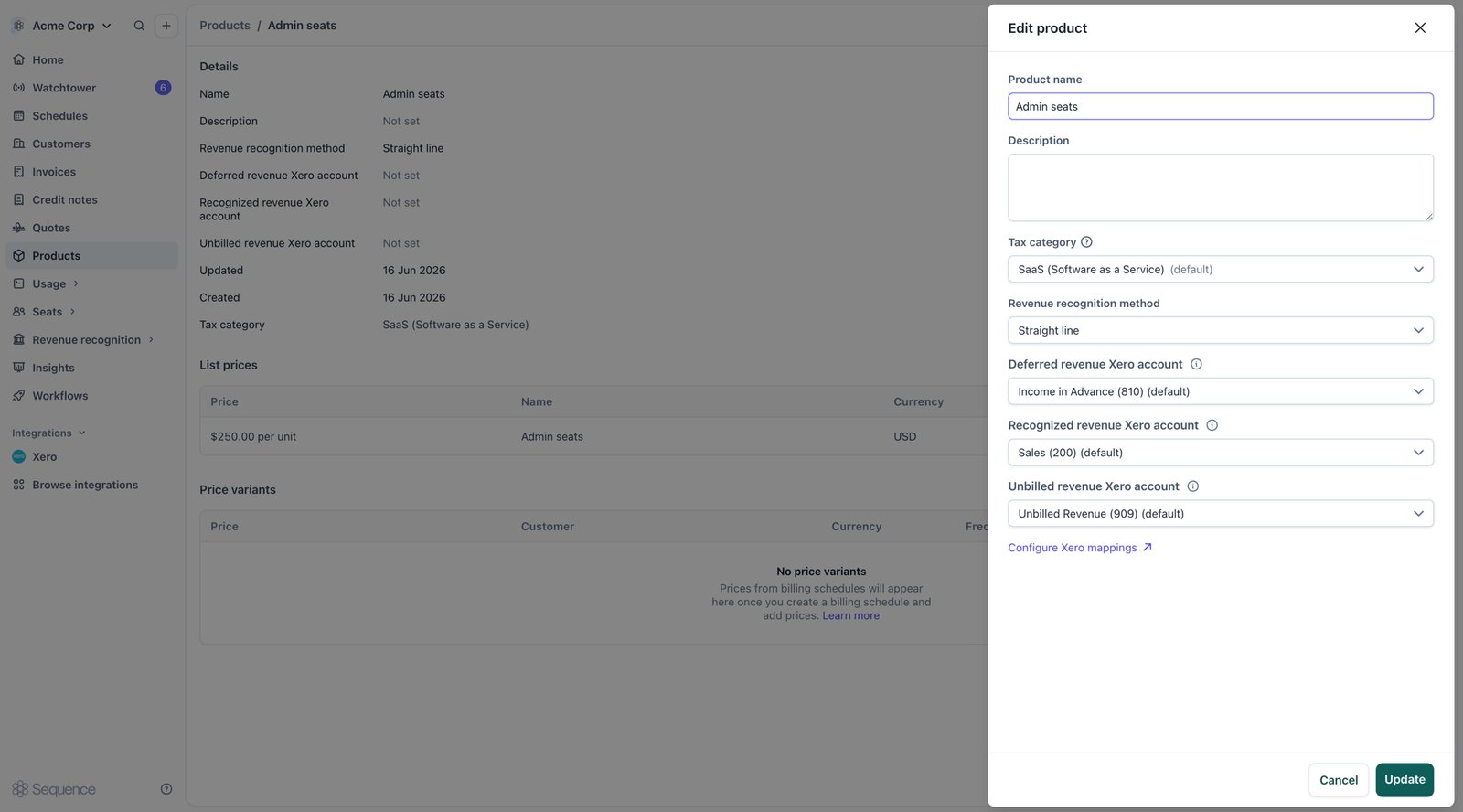
Task: Click the Credit notes icon
Action: [19, 199]
